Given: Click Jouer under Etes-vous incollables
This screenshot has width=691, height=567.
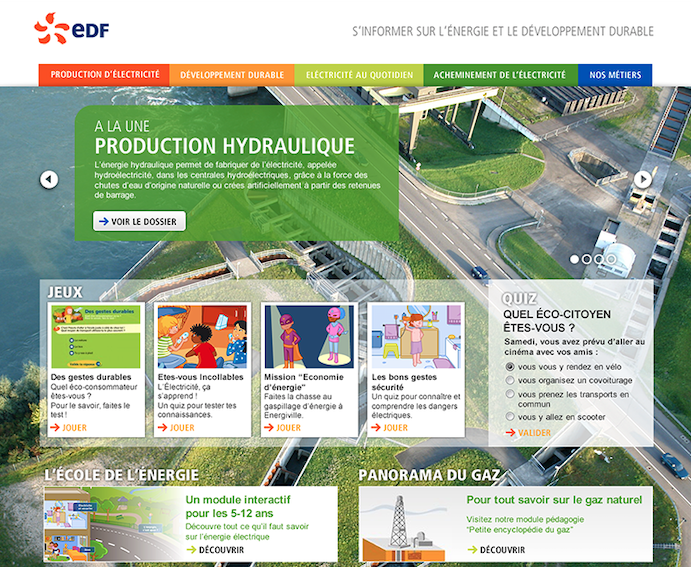Looking at the screenshot, I should tap(176, 427).
